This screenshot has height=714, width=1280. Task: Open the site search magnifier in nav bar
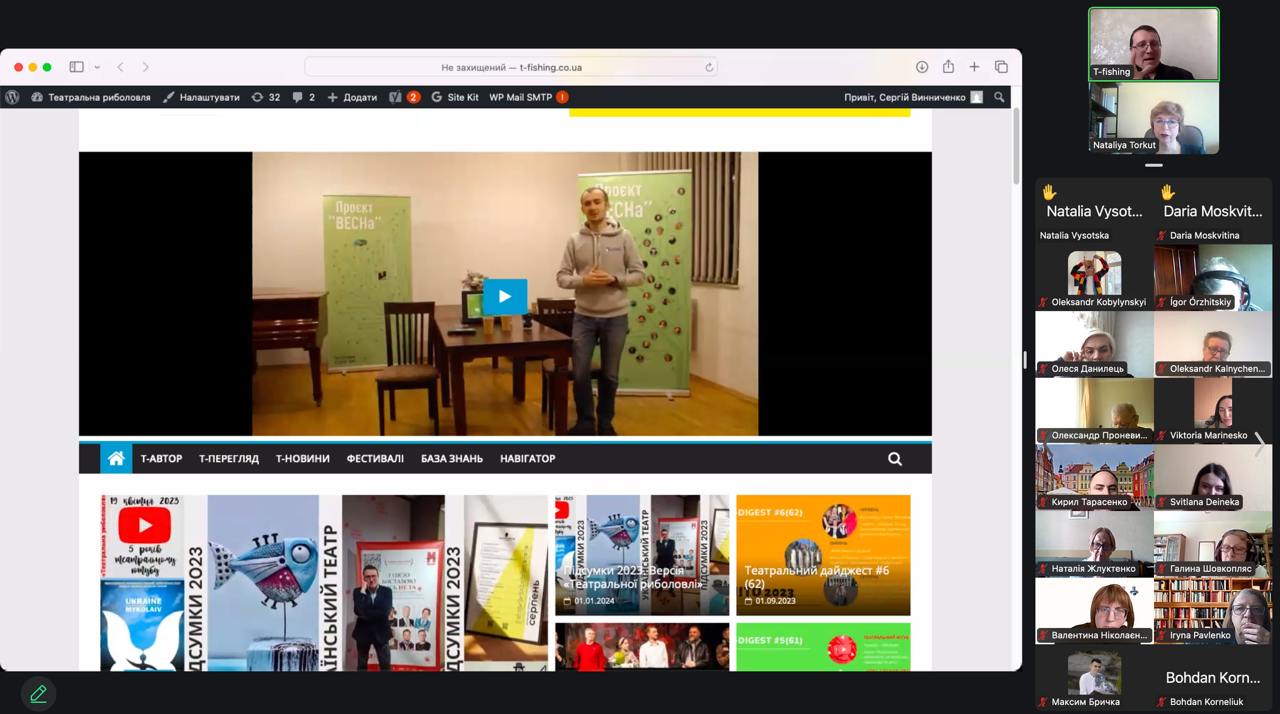pyautogui.click(x=895, y=459)
